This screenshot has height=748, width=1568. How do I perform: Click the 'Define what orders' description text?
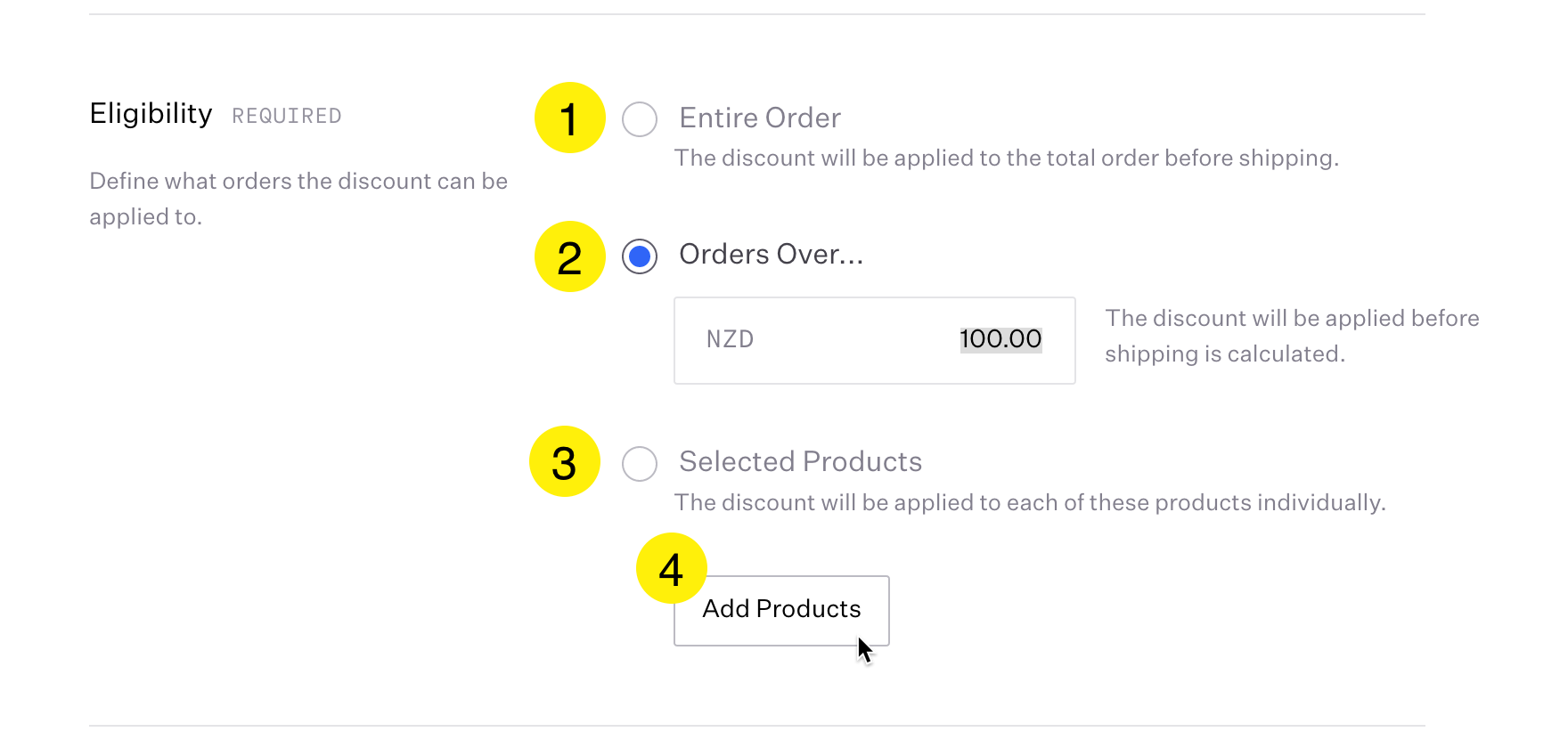298,199
